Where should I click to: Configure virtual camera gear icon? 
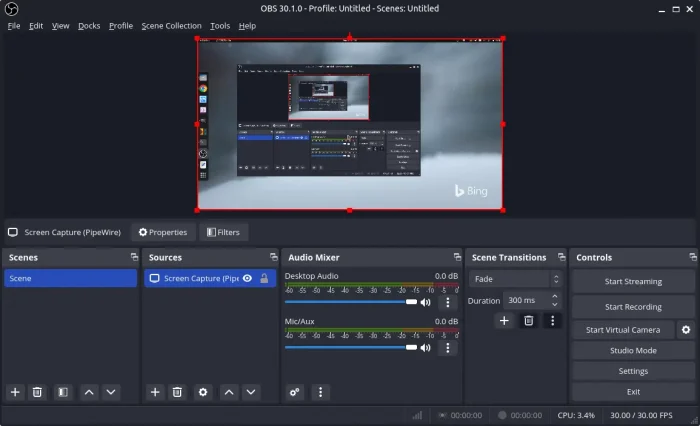tap(686, 329)
